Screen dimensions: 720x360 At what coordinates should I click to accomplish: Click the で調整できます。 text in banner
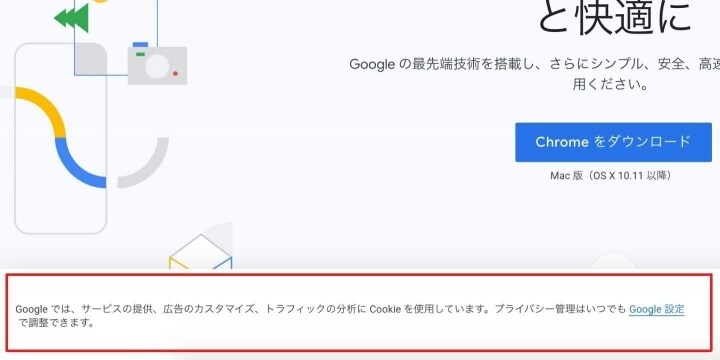point(57,323)
